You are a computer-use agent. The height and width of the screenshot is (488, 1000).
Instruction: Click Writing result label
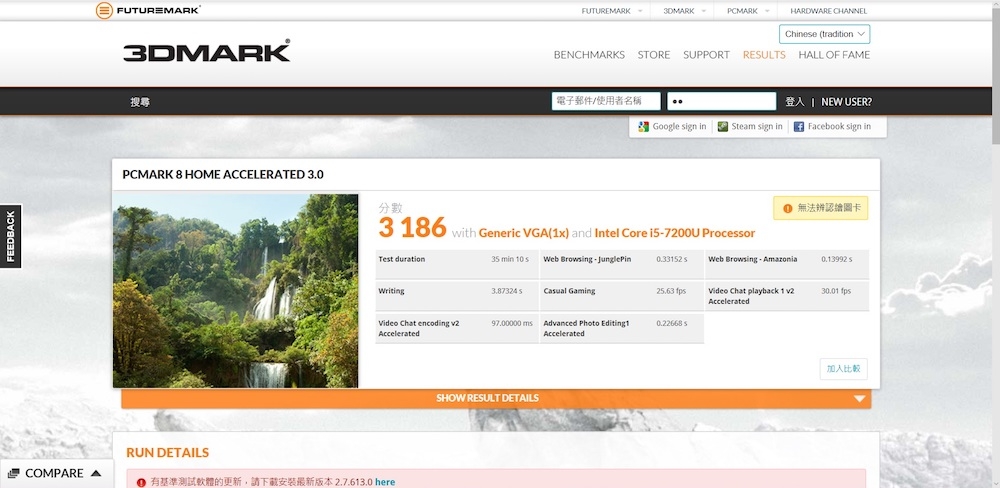click(391, 291)
